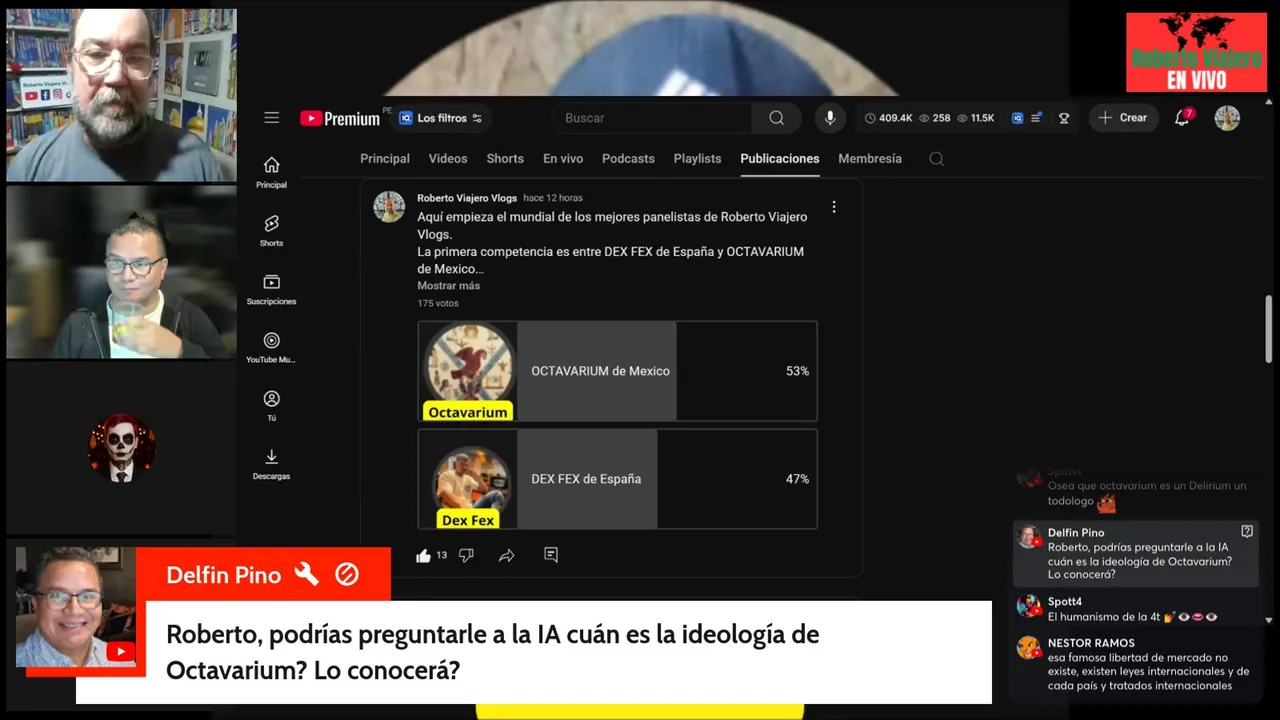Switch to Videos channel tab

pyautogui.click(x=448, y=159)
